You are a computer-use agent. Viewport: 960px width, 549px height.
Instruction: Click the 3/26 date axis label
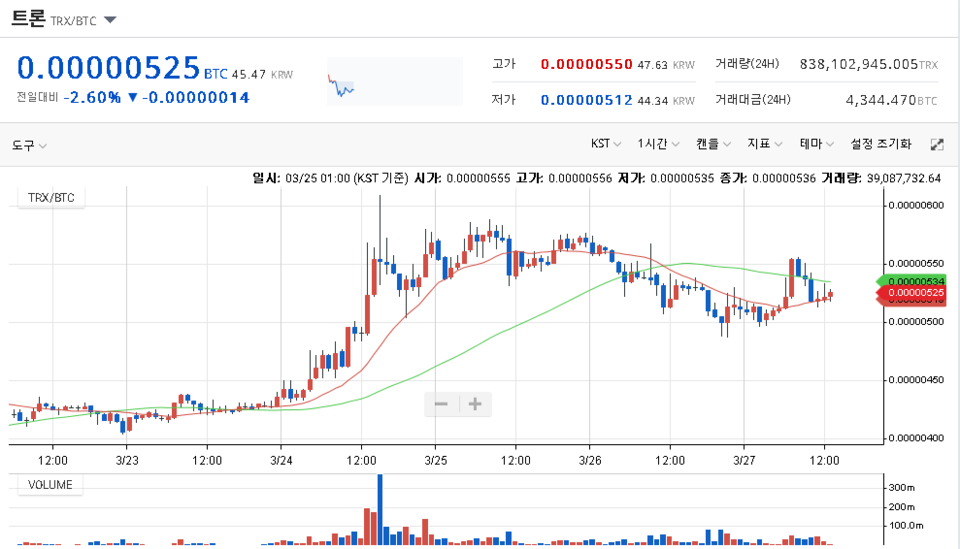[590, 460]
